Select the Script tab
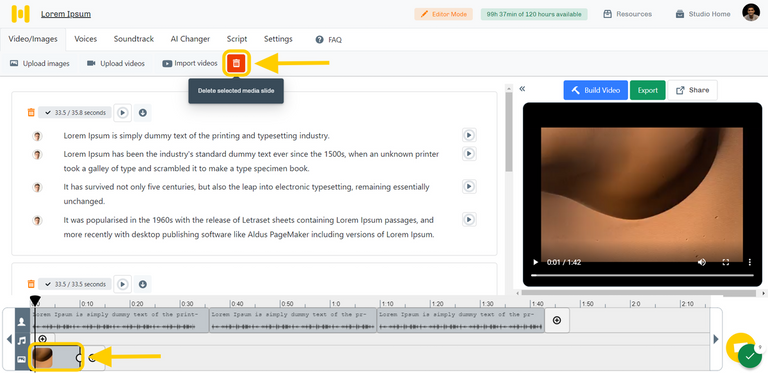This screenshot has height=373, width=768. [x=237, y=39]
